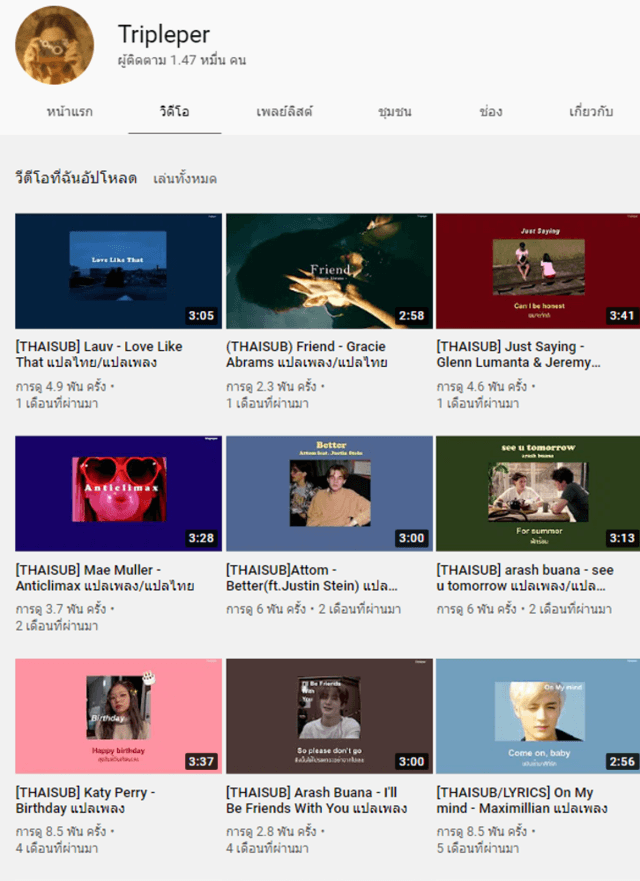Open the see u tomorrow thumbnail

point(538,493)
